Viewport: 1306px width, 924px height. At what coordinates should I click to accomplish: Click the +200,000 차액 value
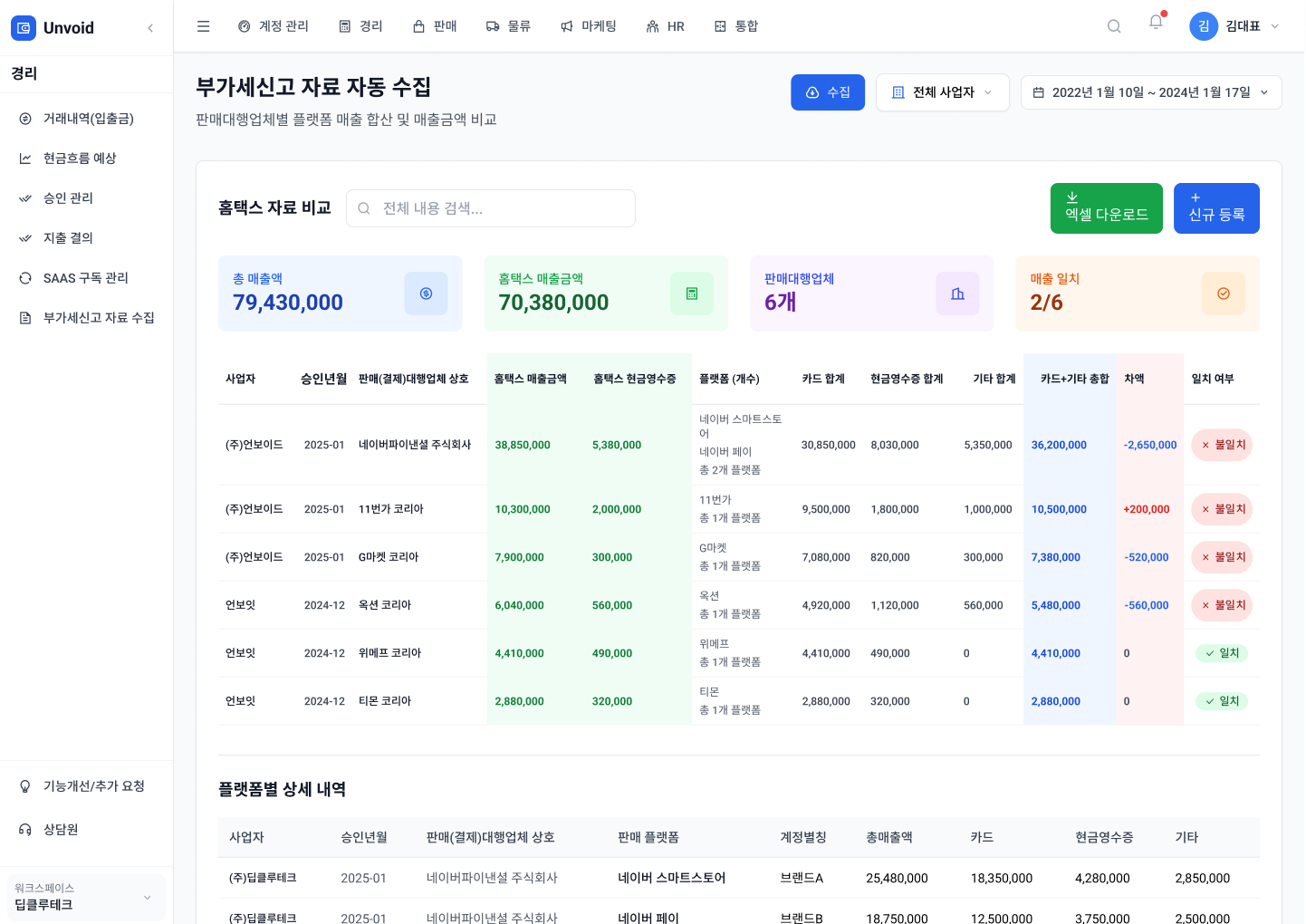(x=1147, y=509)
